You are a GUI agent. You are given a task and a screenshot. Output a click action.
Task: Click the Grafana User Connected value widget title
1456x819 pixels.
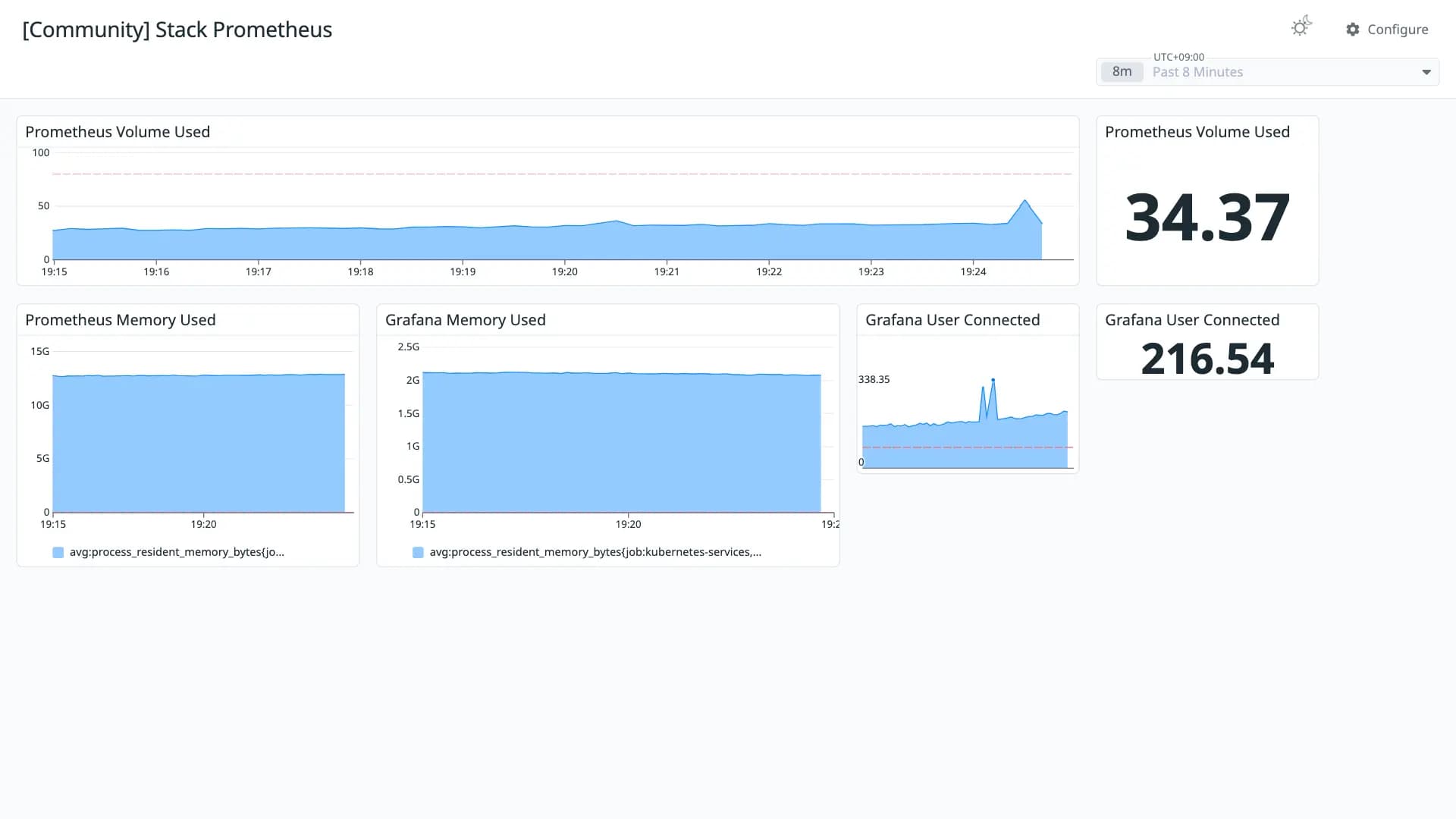1192,320
